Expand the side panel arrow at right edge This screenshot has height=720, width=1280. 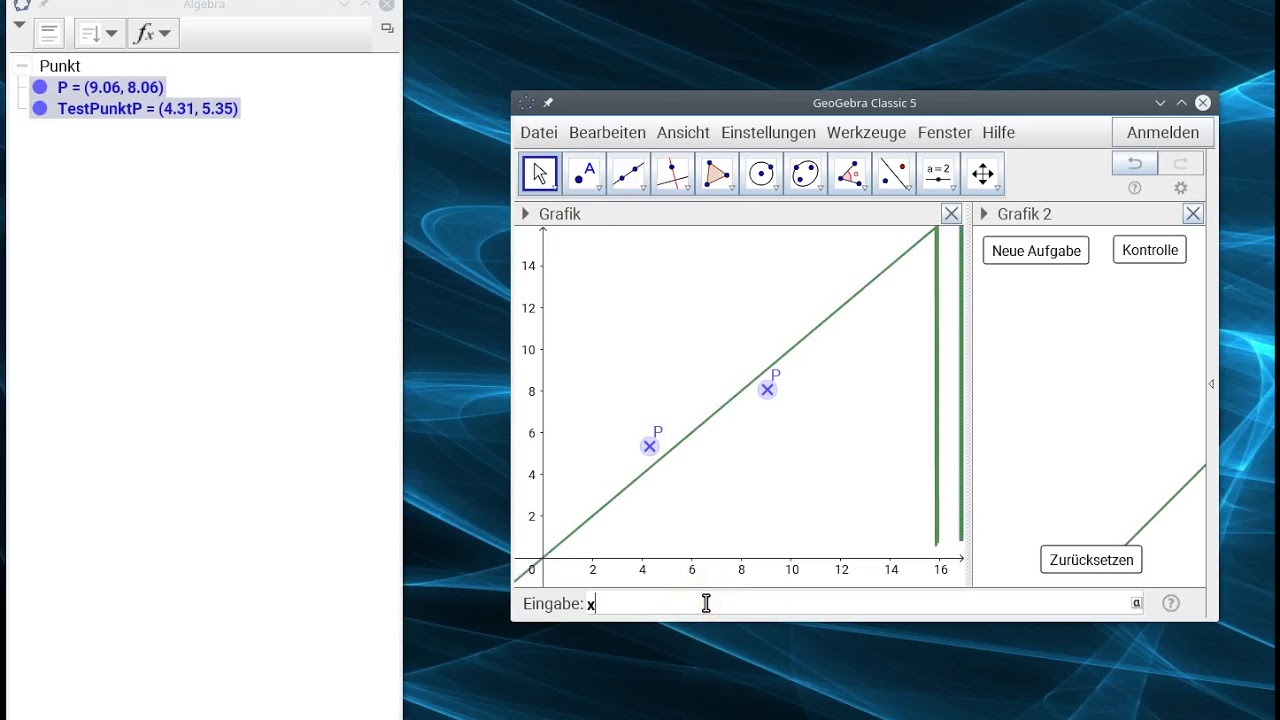[1211, 384]
